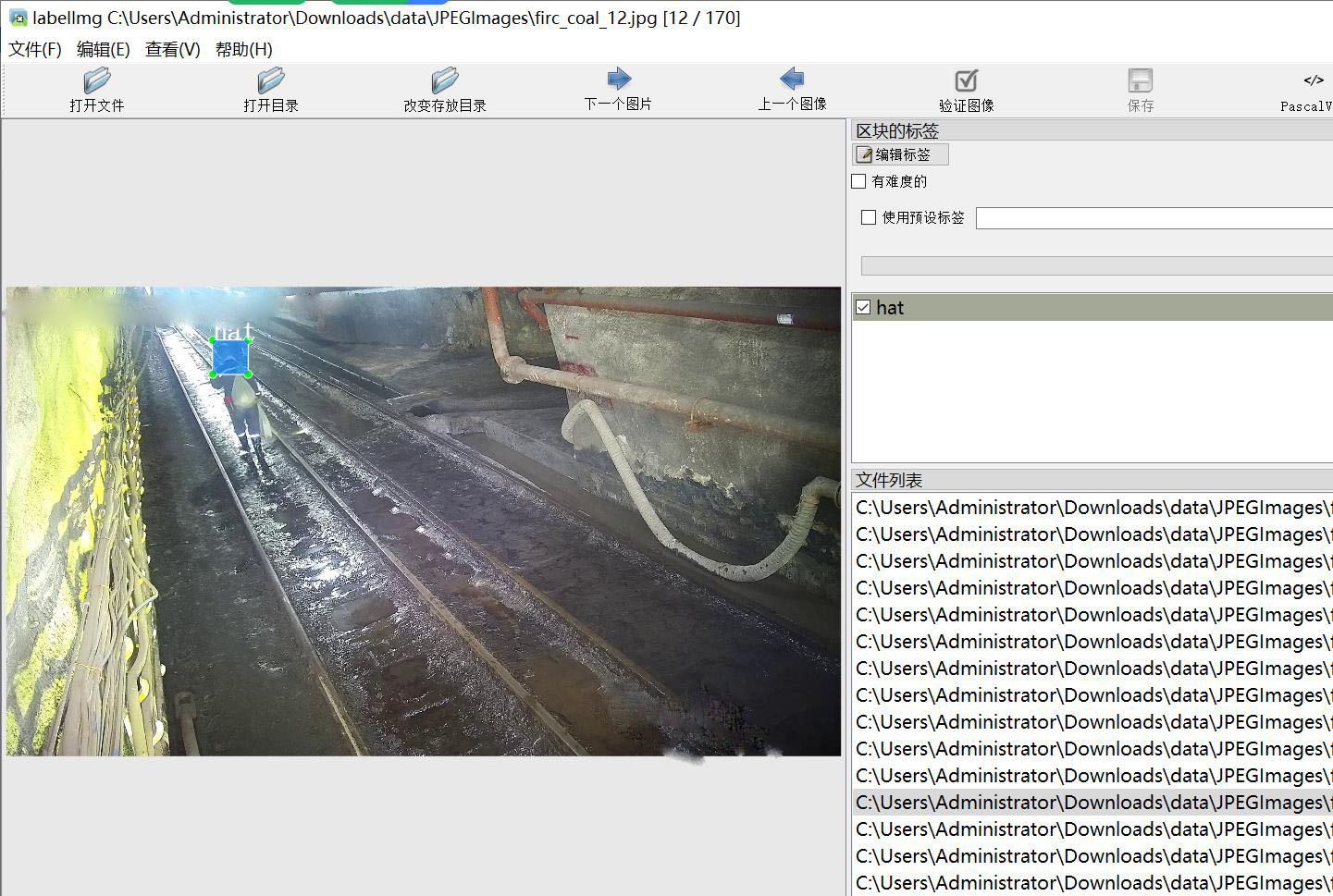Image resolution: width=1333 pixels, height=896 pixels.
Task: Select the blue hat bounding box on the image
Action: click(x=230, y=358)
